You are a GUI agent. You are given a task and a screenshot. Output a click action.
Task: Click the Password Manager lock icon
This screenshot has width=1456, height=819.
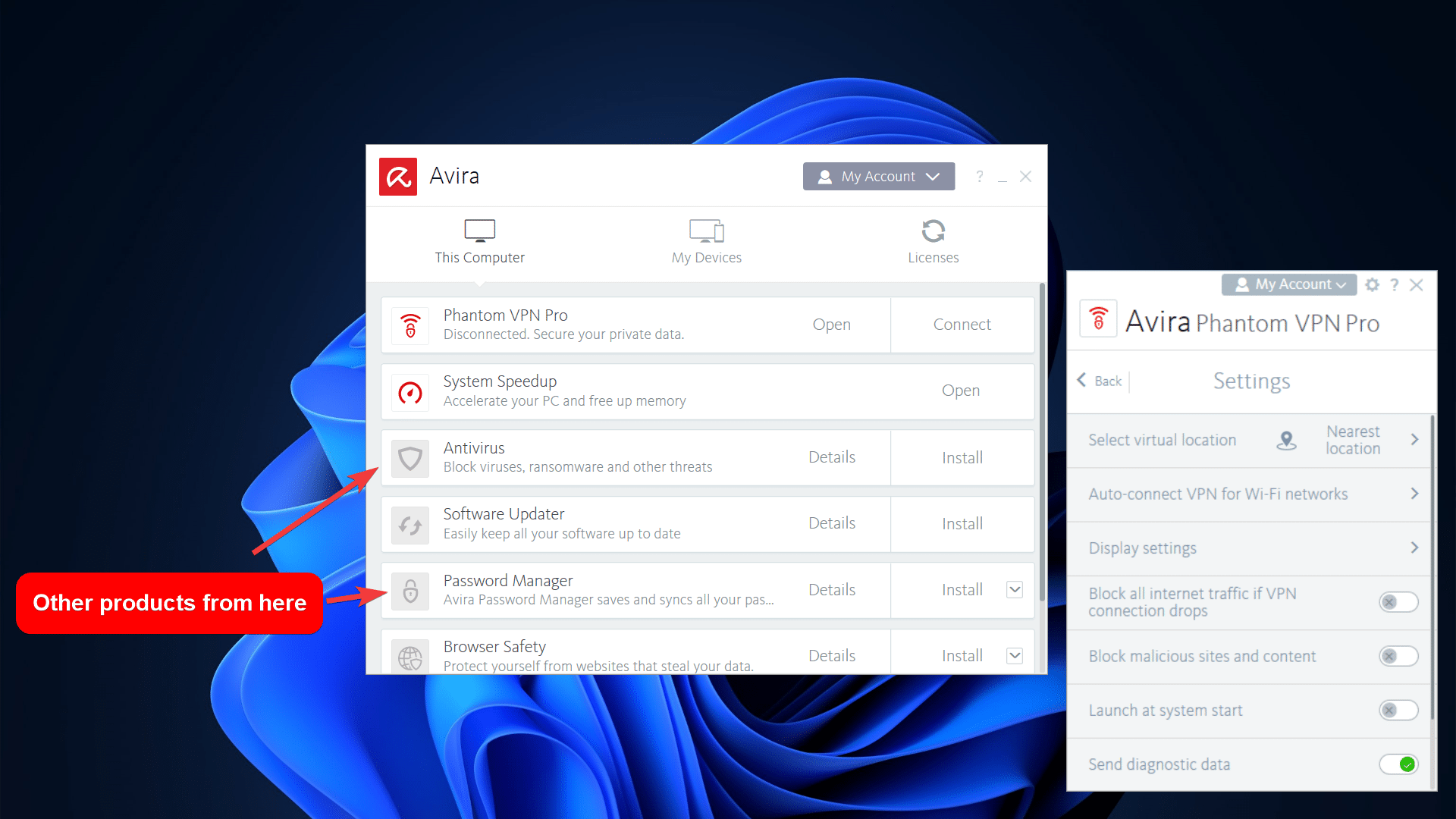tap(410, 591)
